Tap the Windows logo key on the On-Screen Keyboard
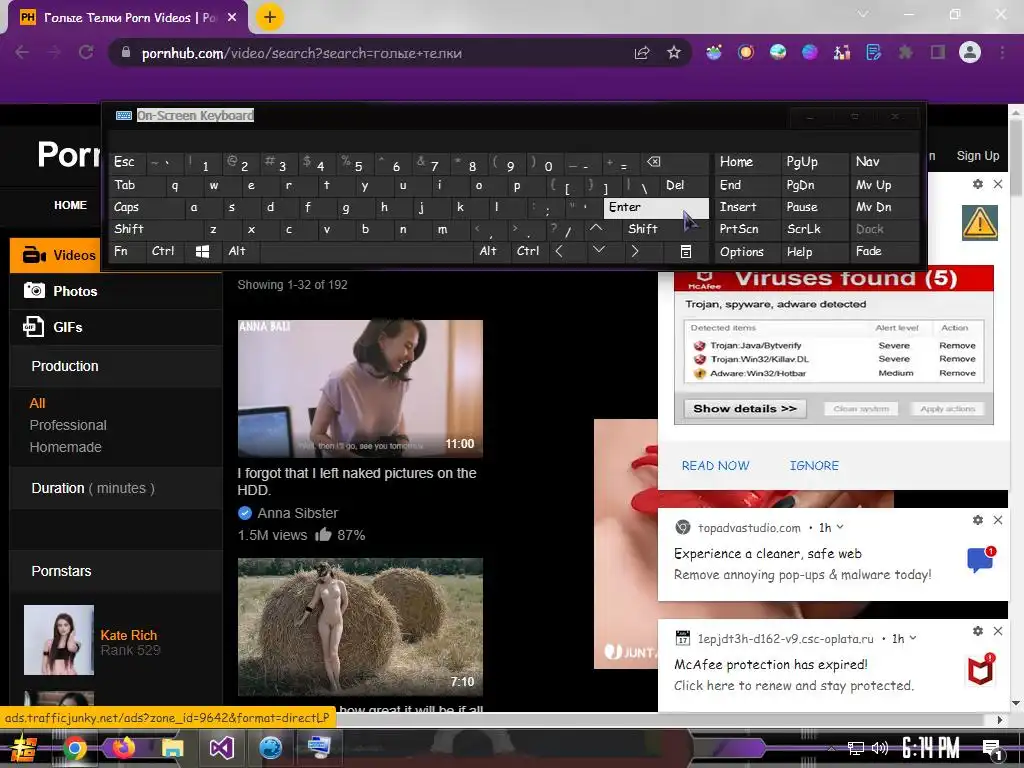This screenshot has width=1024, height=768. (202, 251)
